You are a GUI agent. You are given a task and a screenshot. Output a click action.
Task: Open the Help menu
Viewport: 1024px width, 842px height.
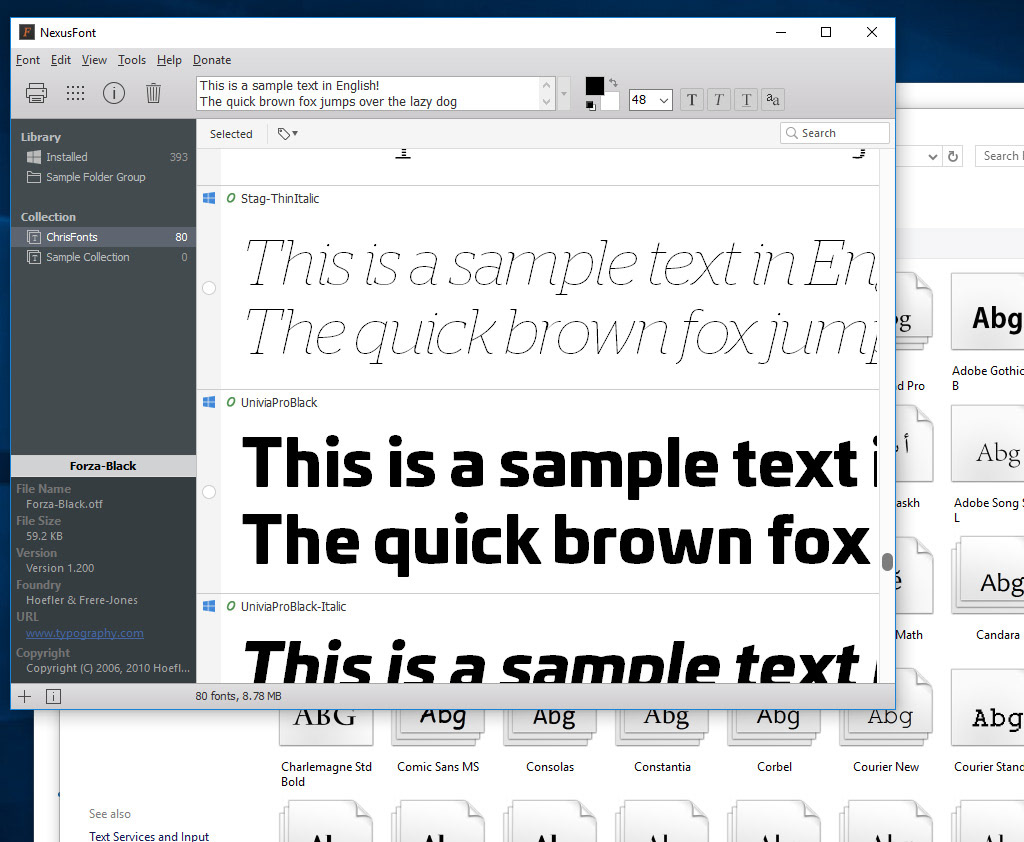169,60
